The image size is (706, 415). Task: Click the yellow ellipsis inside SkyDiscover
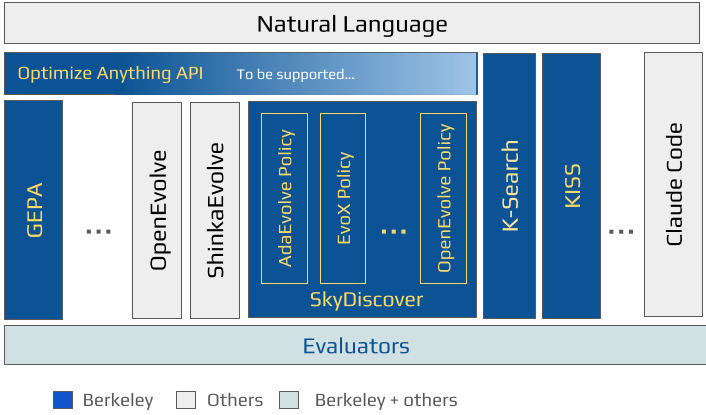(394, 231)
